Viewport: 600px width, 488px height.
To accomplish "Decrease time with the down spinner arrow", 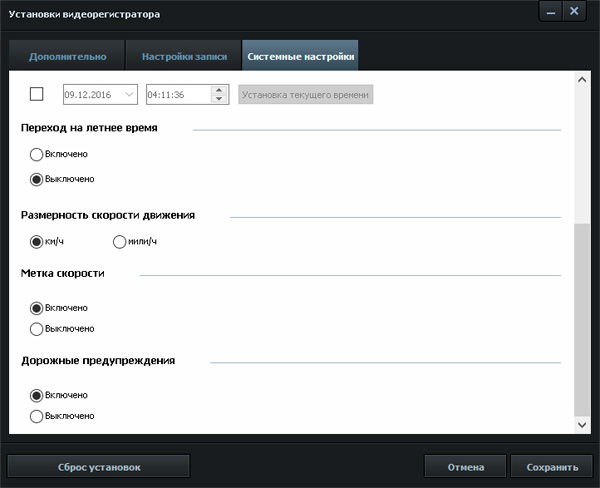I will pos(219,99).
